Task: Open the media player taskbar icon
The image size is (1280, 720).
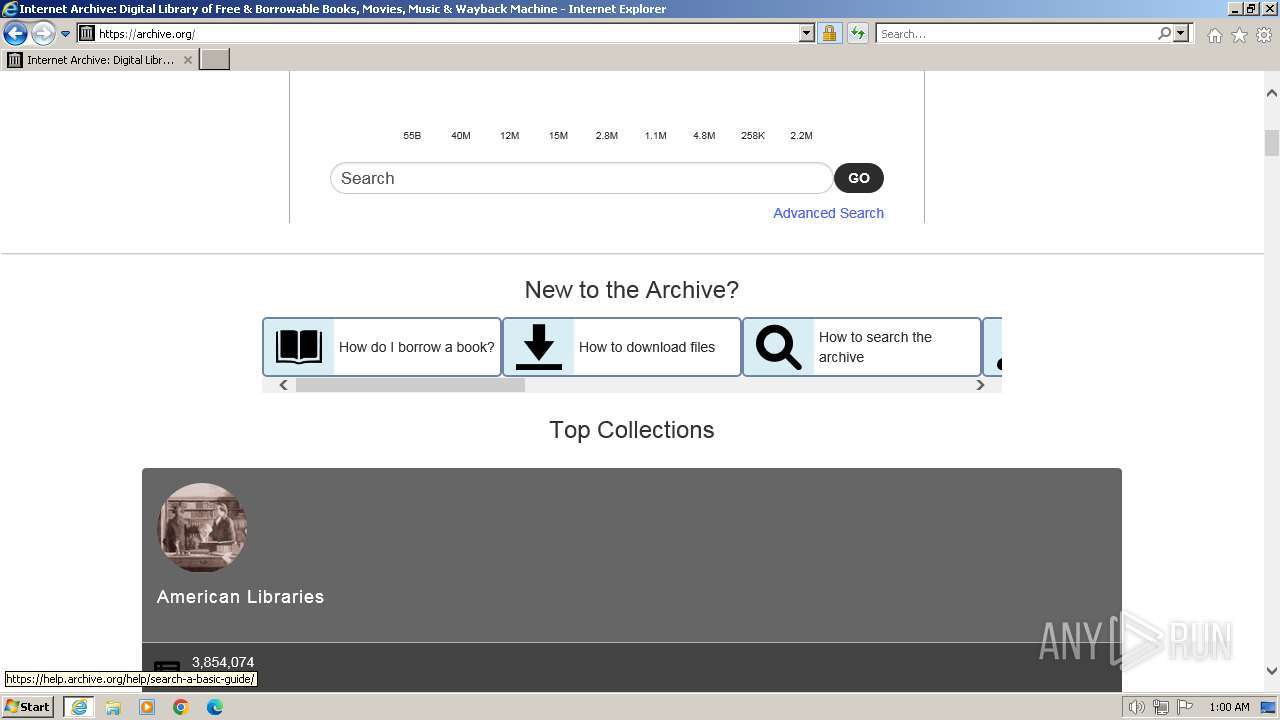Action: tap(147, 707)
